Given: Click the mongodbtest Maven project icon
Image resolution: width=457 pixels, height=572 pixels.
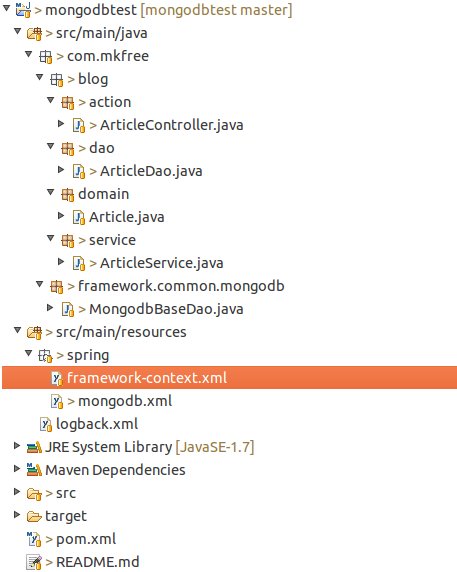Looking at the screenshot, I should point(23,10).
